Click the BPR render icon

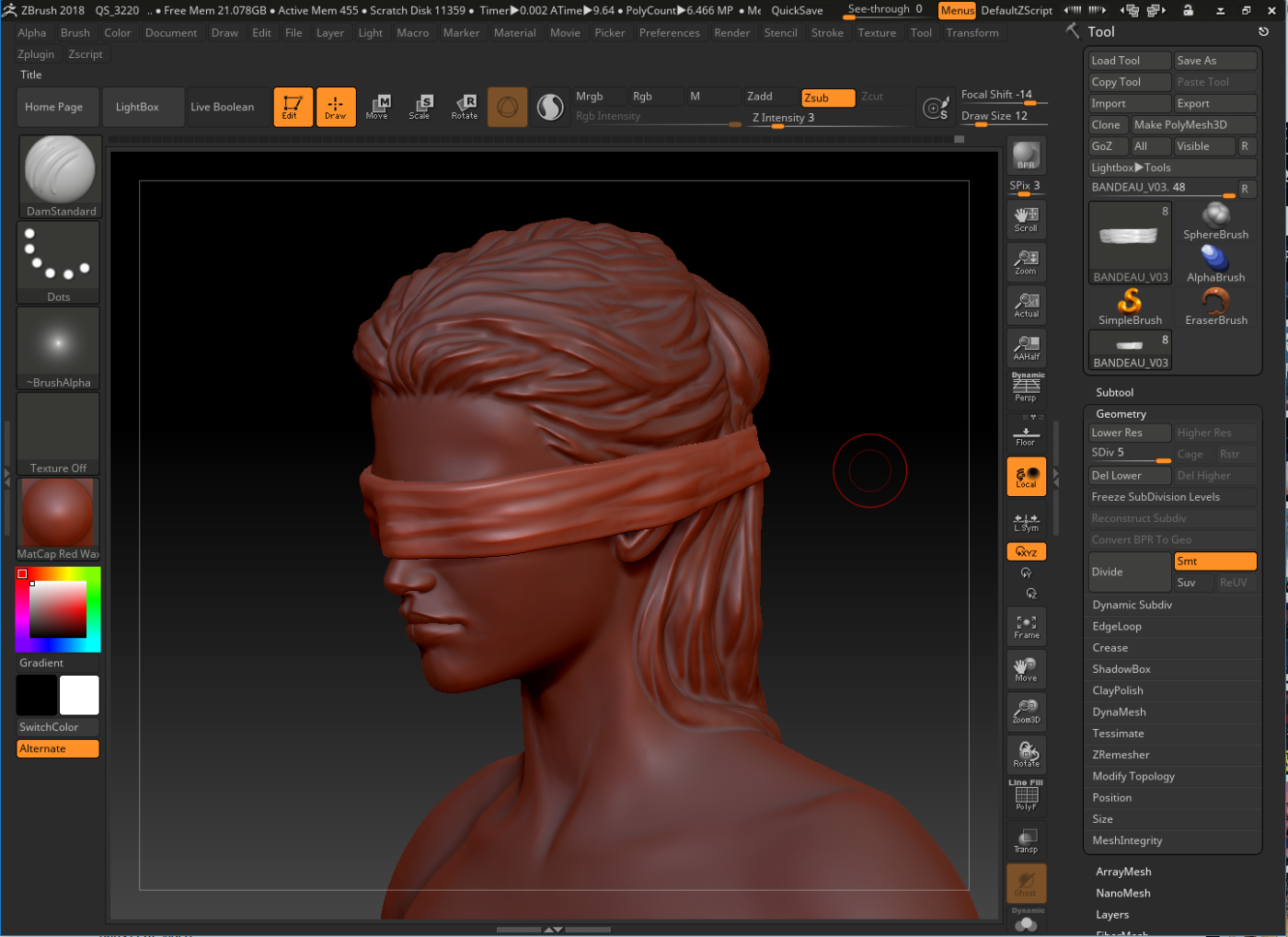coord(1026,156)
